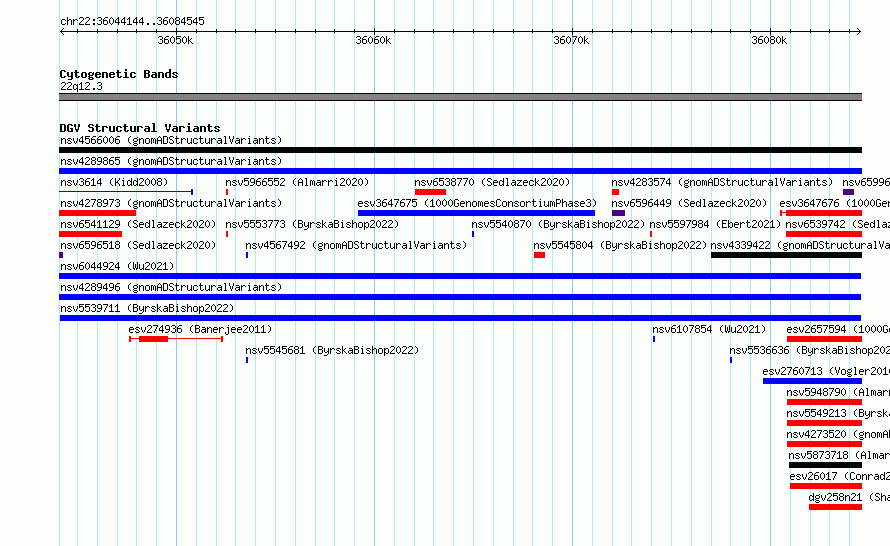Open nsv5966552 (Almarri2020) variant

[x=297, y=182]
